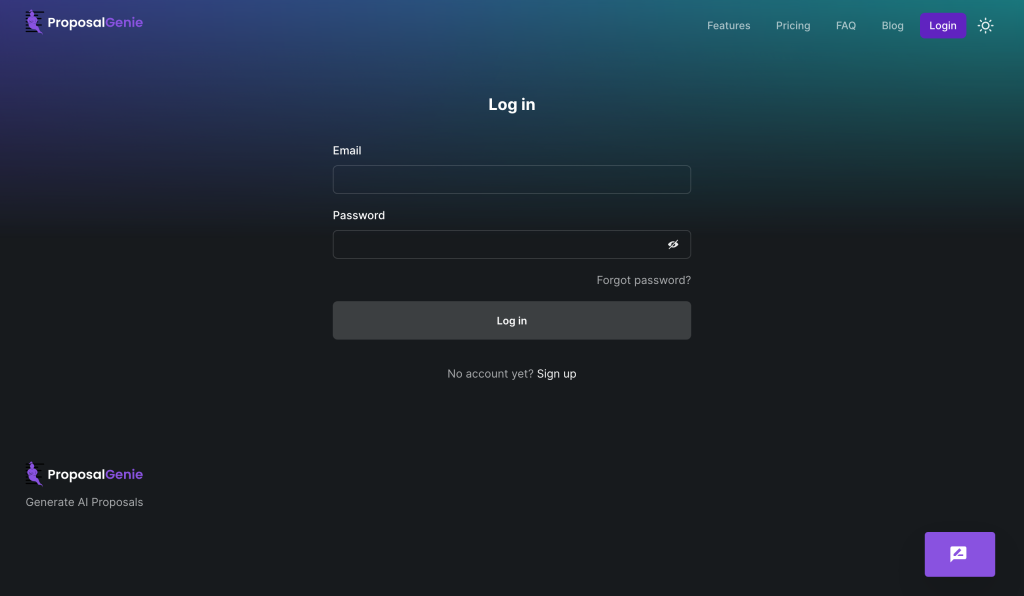Open the FAQ section link
Viewport: 1024px width, 596px height.
point(846,26)
